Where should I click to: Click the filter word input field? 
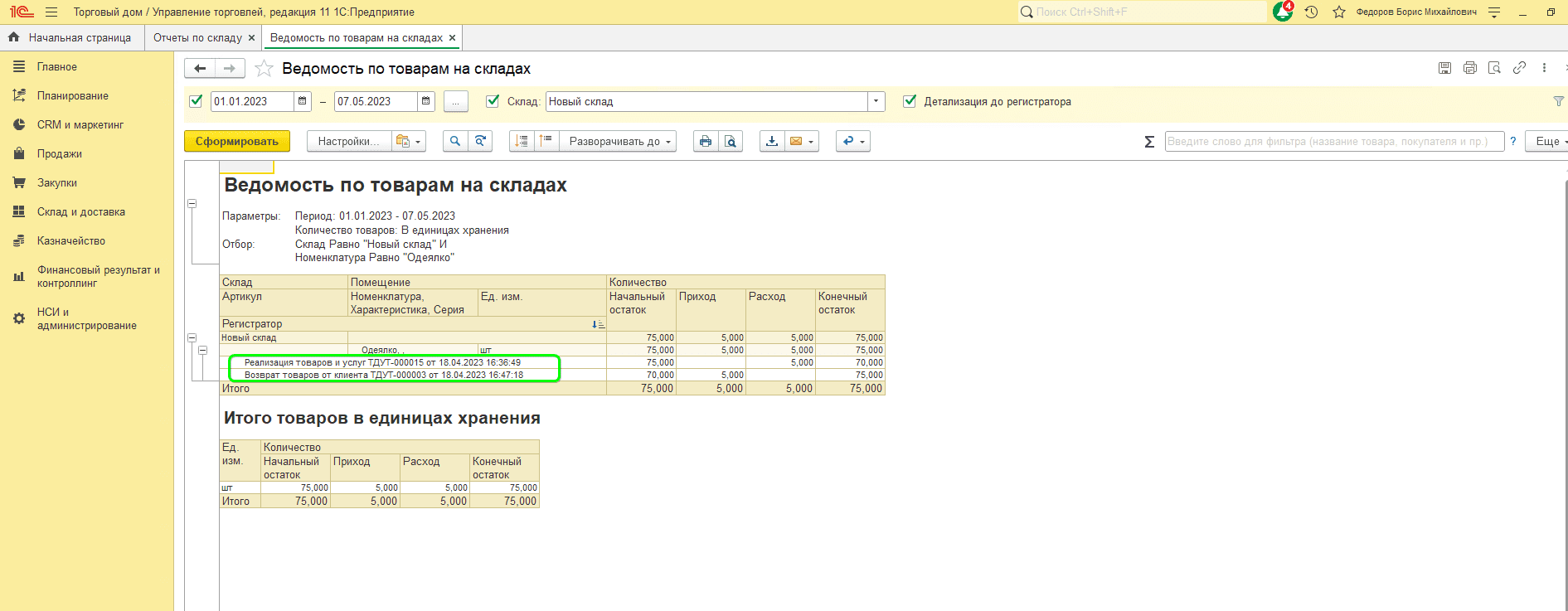(x=1333, y=142)
